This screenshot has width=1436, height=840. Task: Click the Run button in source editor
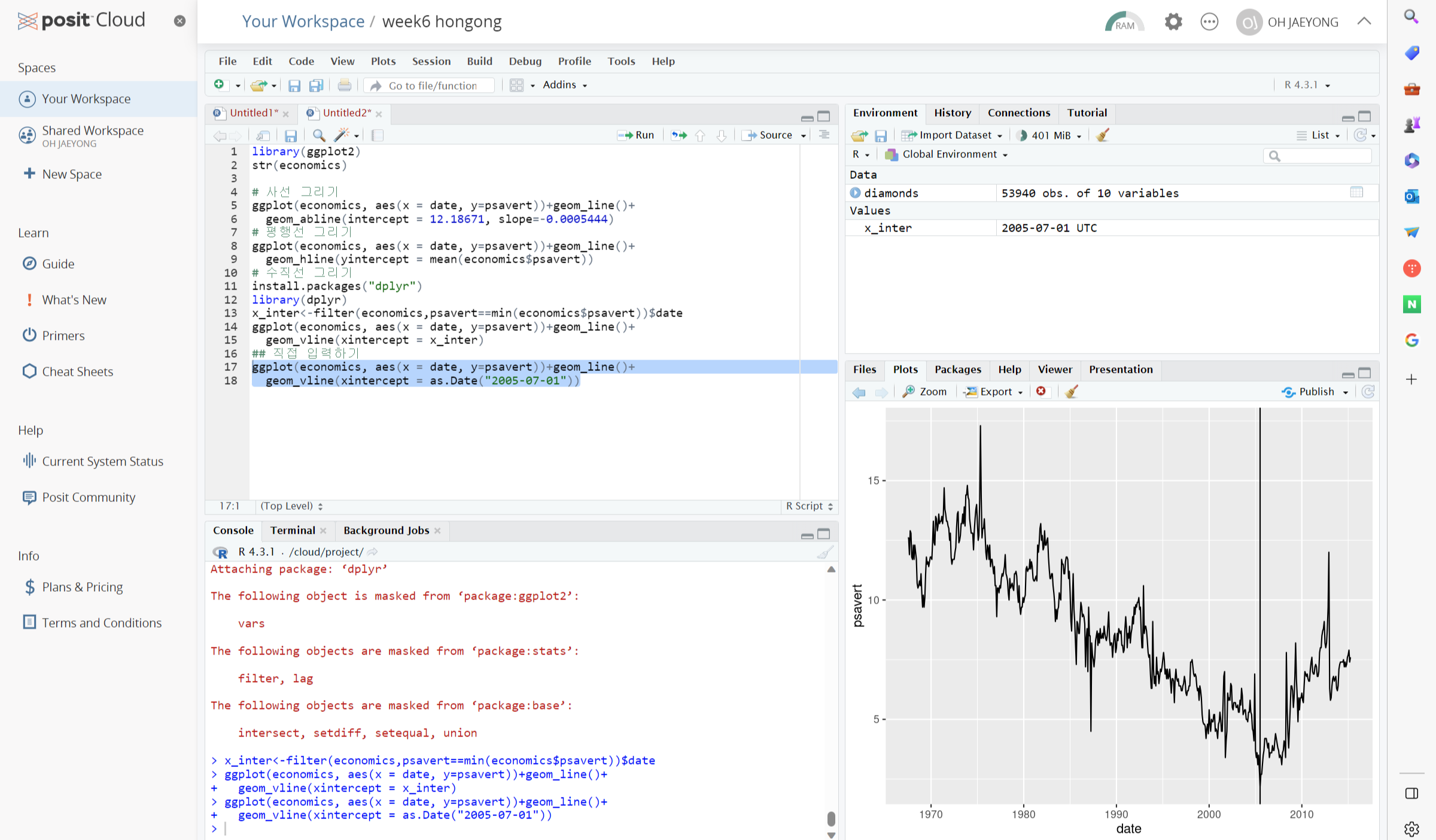[636, 135]
